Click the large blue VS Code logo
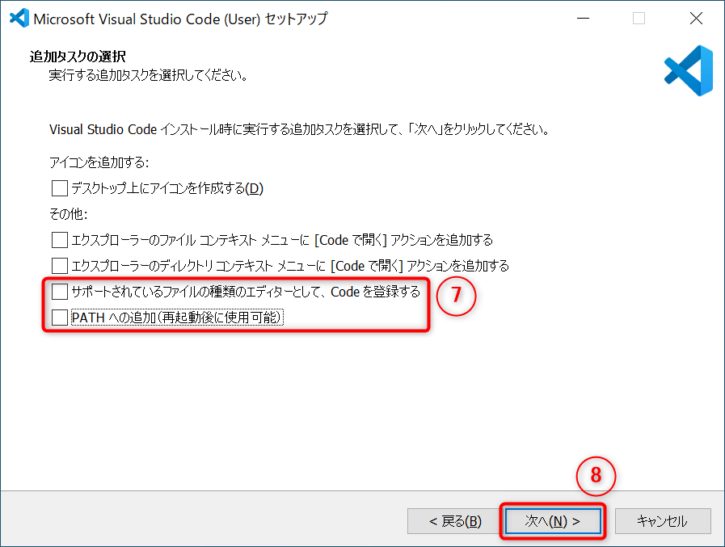Viewport: 725px width, 547px height. [688, 69]
